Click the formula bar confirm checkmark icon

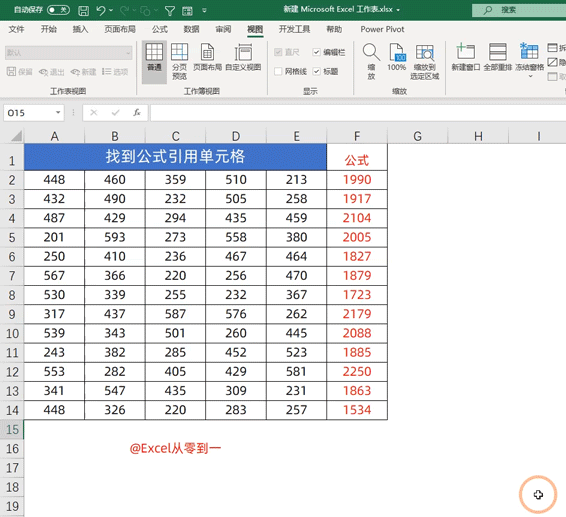[x=116, y=113]
